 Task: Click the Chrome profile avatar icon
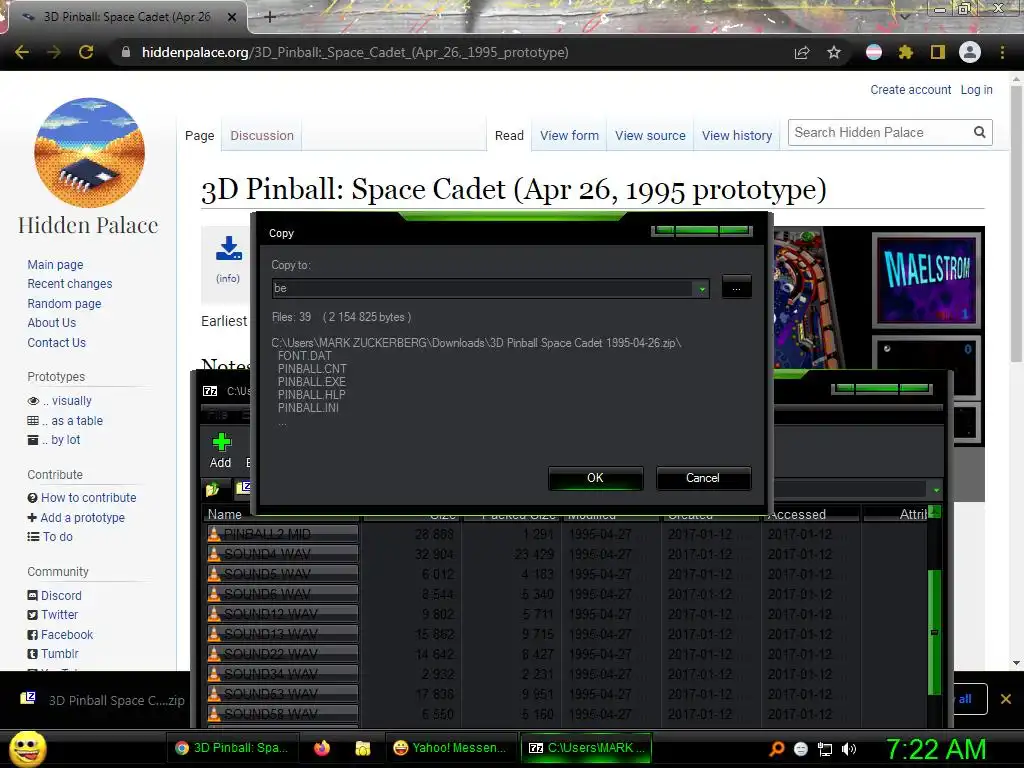tap(970, 52)
